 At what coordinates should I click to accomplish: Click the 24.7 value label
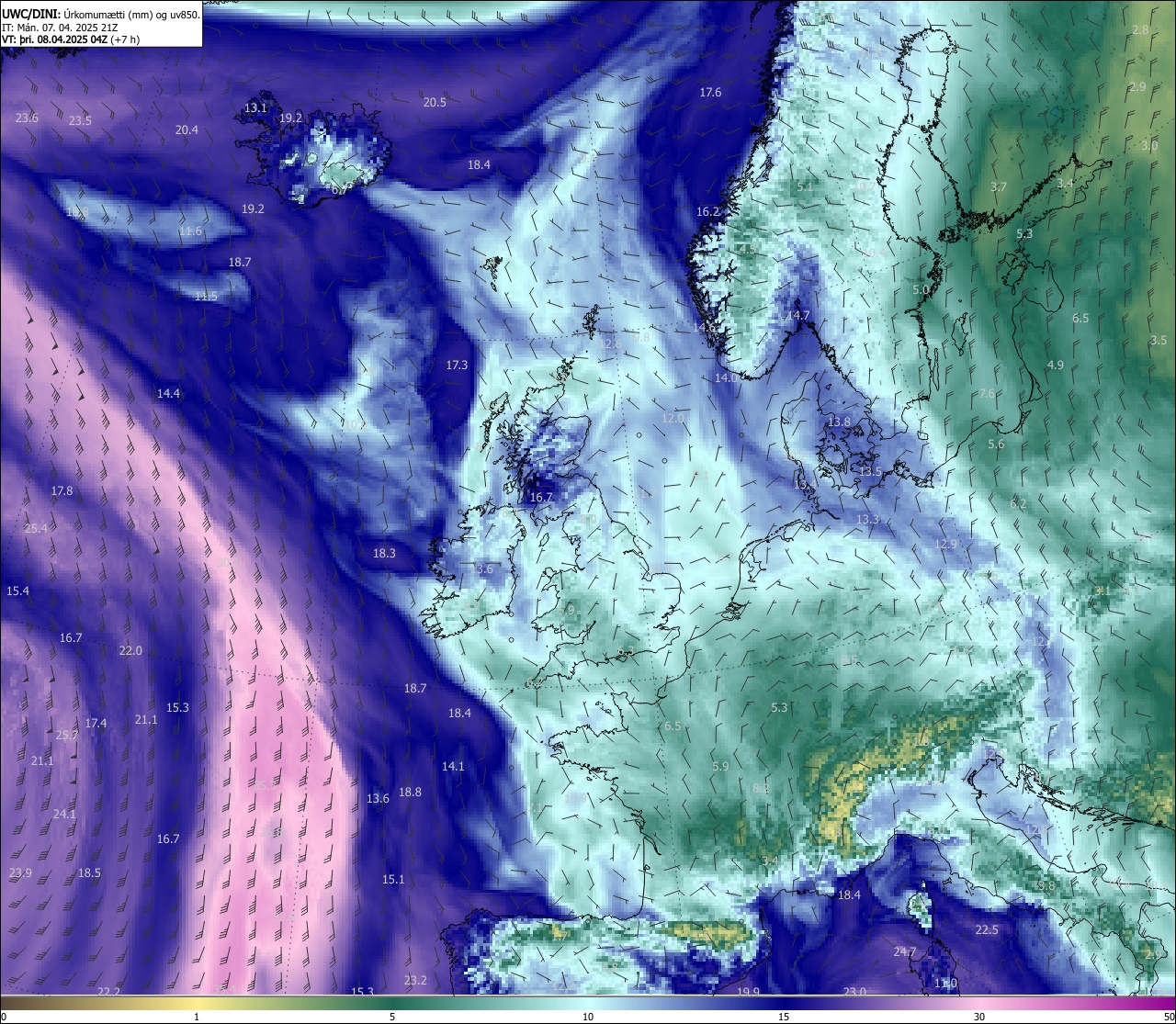tap(905, 952)
